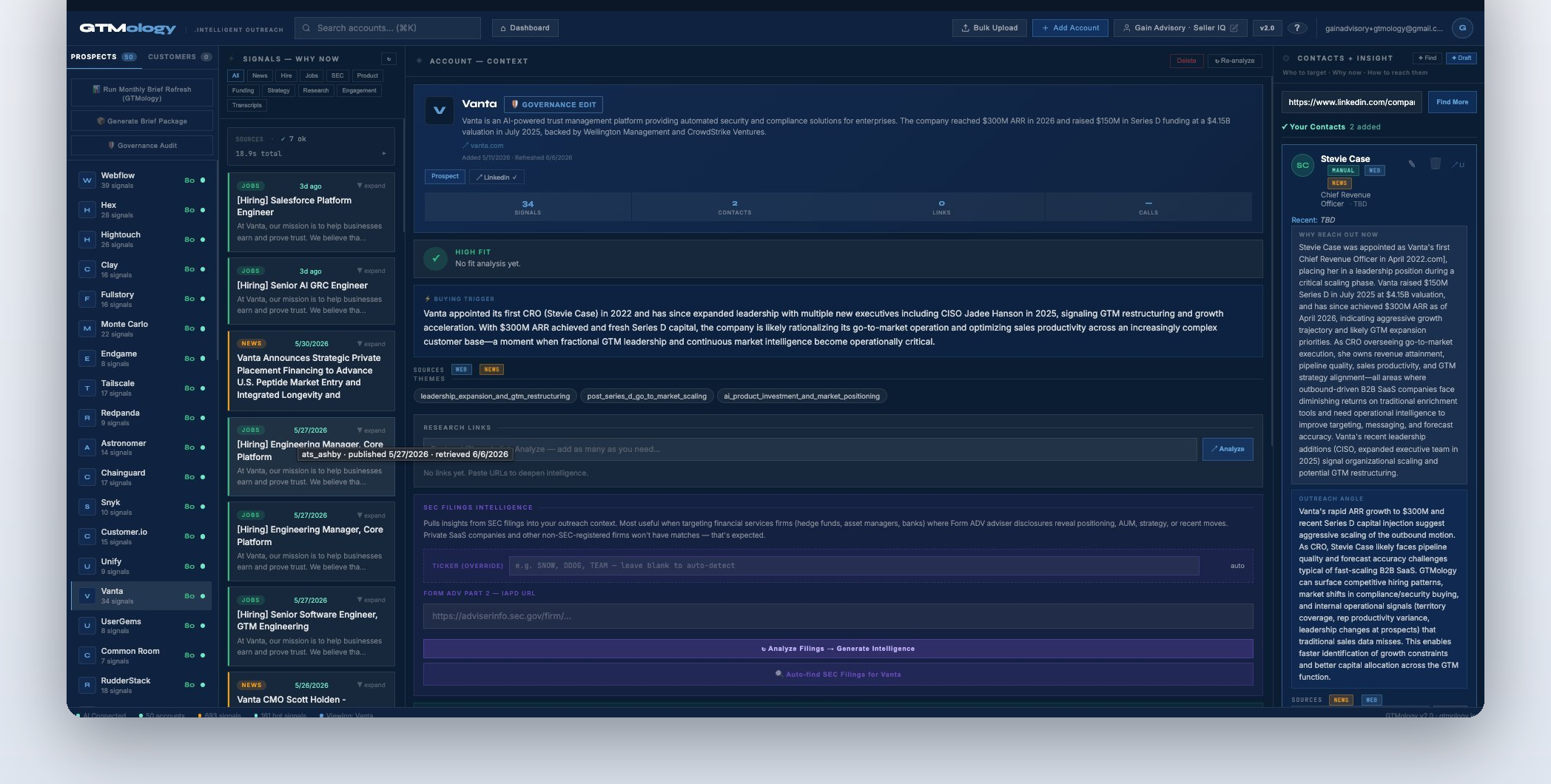Viewport: 1551px width, 784px height.
Task: Click the search magnifier icon
Action: pyautogui.click(x=306, y=28)
